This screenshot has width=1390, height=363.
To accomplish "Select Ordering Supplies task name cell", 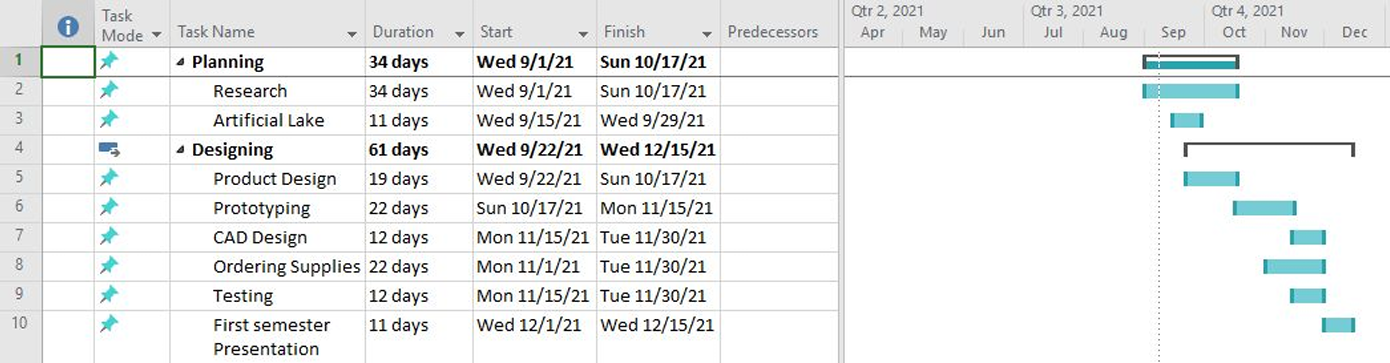I will point(268,267).
